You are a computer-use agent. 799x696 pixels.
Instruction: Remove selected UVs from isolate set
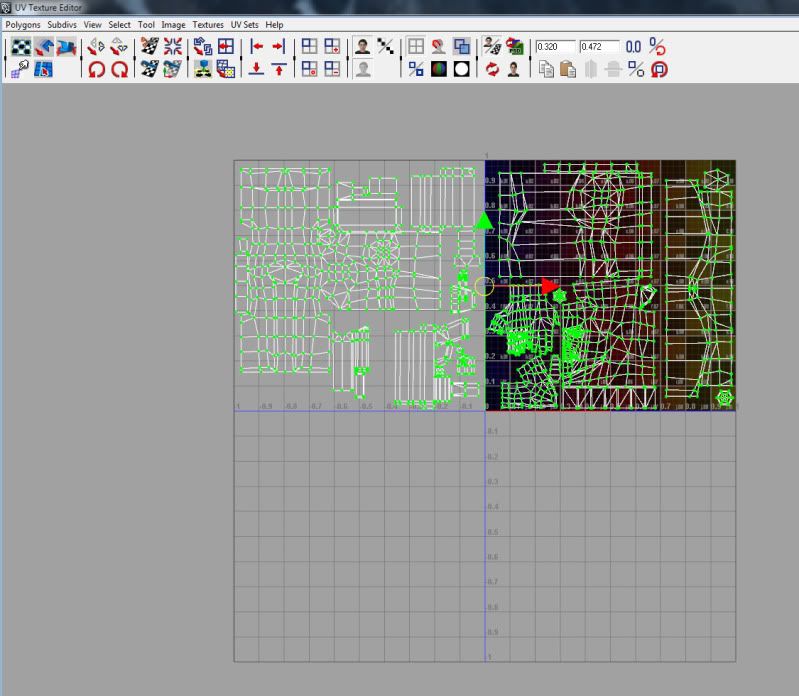pyautogui.click(x=332, y=69)
